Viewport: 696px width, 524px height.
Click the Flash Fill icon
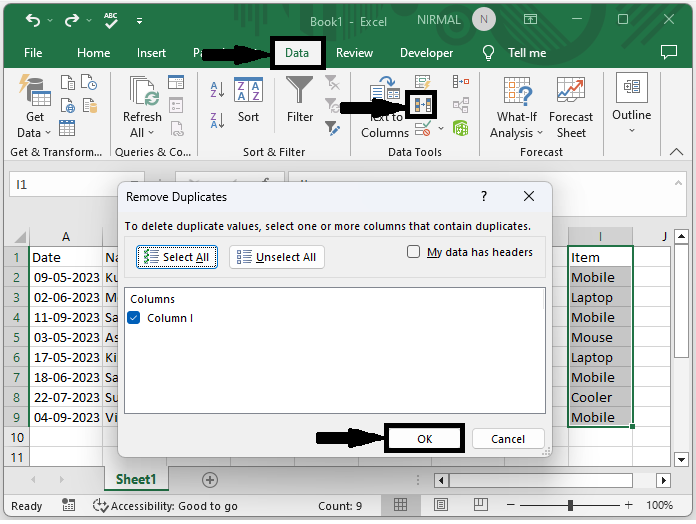point(422,82)
